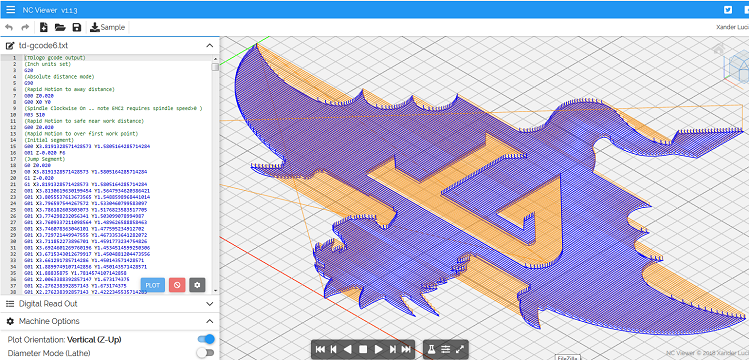Screen dimensions: 749x360
Task: Click the flask experimental features icon
Action: (431, 349)
